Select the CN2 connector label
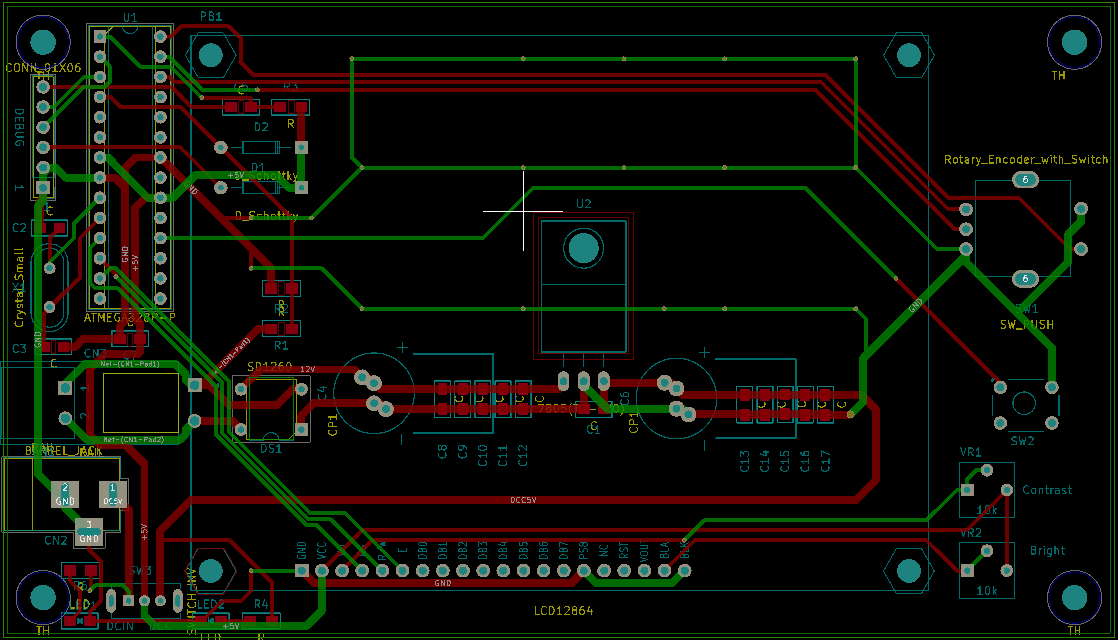Screen dimensions: 1118x640 tap(56, 540)
